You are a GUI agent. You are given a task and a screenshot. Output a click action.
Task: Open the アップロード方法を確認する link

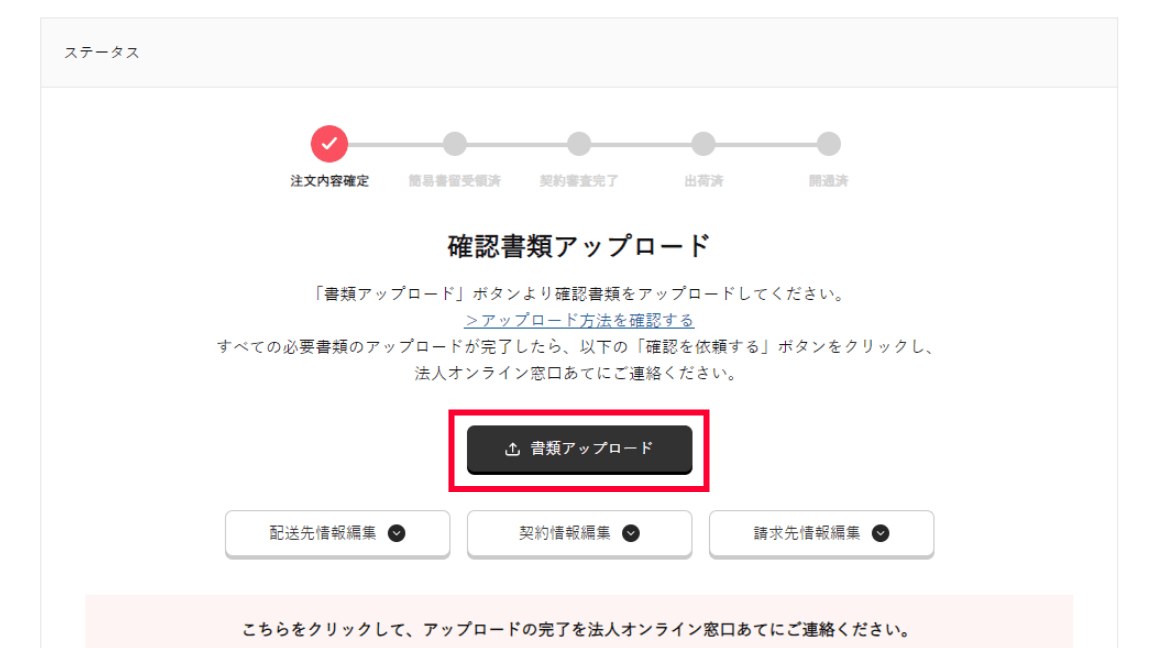click(579, 320)
